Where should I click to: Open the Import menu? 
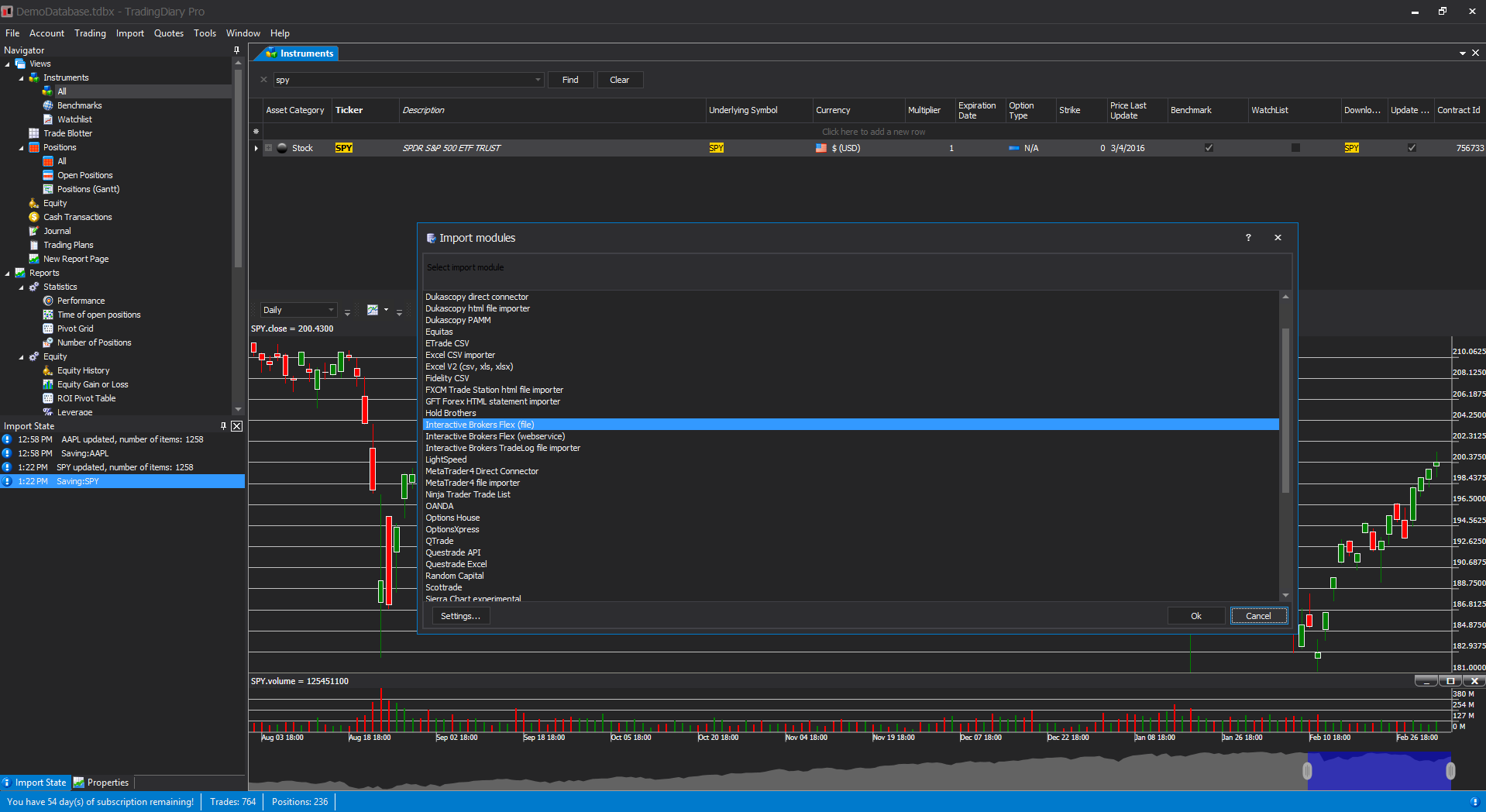point(130,33)
